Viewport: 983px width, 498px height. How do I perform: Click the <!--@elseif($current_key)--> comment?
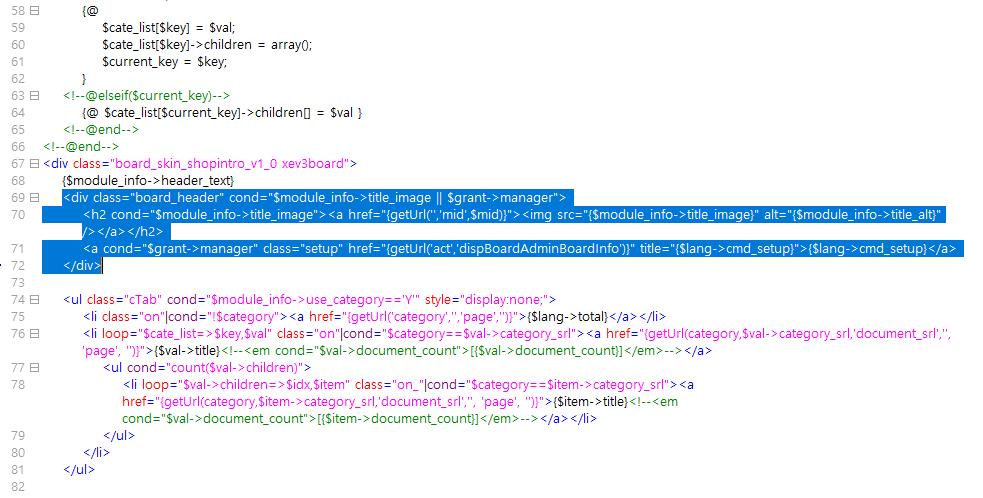(x=147, y=95)
